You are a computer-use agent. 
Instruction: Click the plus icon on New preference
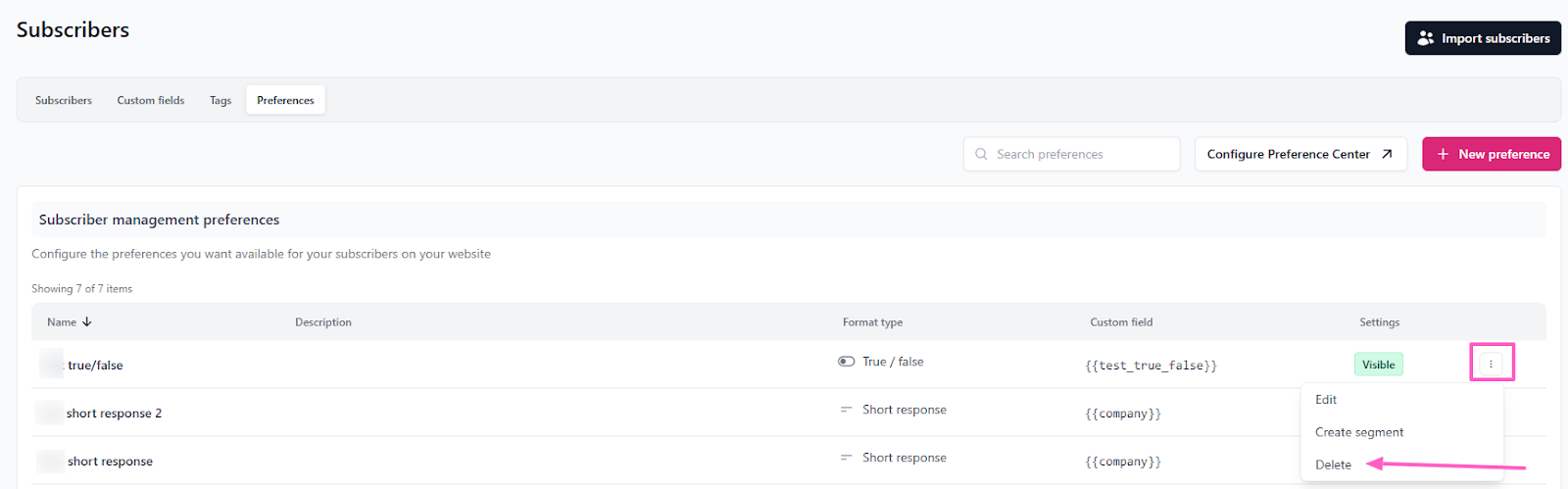click(1443, 154)
